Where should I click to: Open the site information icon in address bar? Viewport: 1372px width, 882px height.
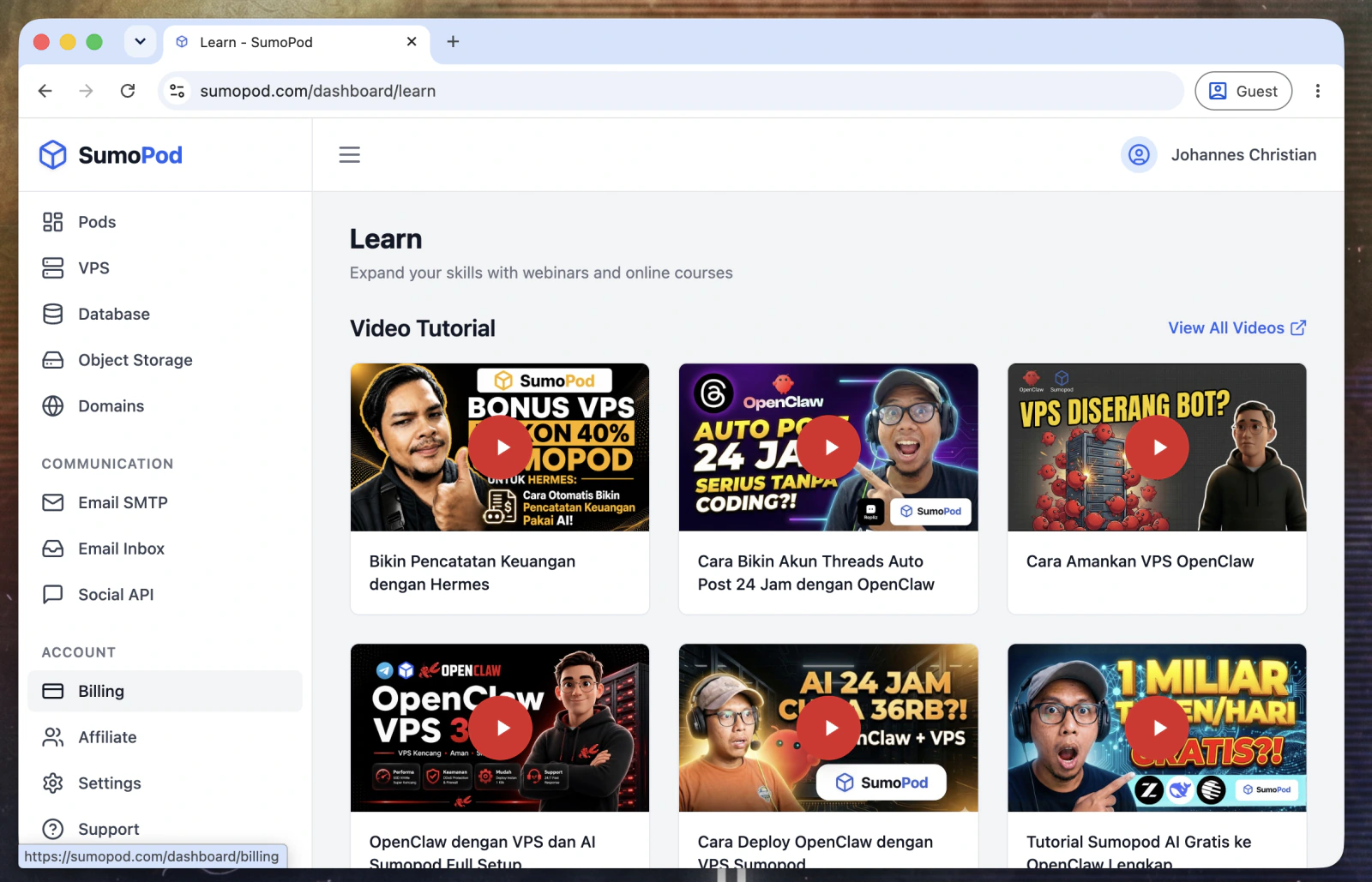(178, 91)
